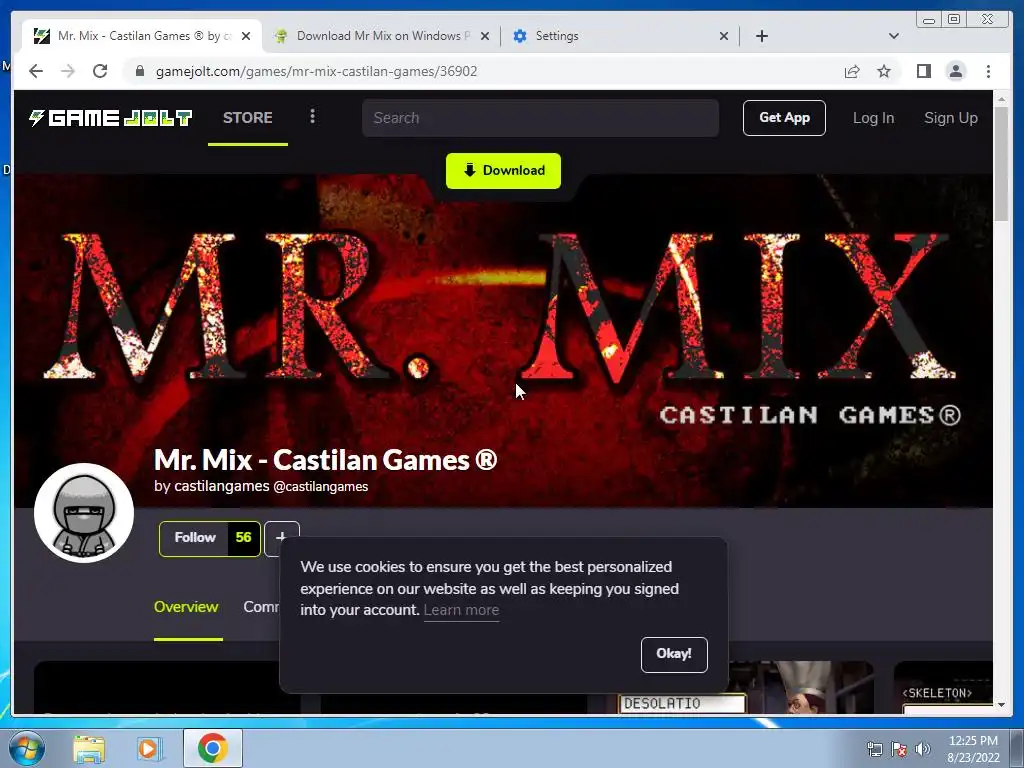Viewport: 1024px width, 768px height.
Task: Focus the Game Jolt Search field
Action: coord(541,118)
